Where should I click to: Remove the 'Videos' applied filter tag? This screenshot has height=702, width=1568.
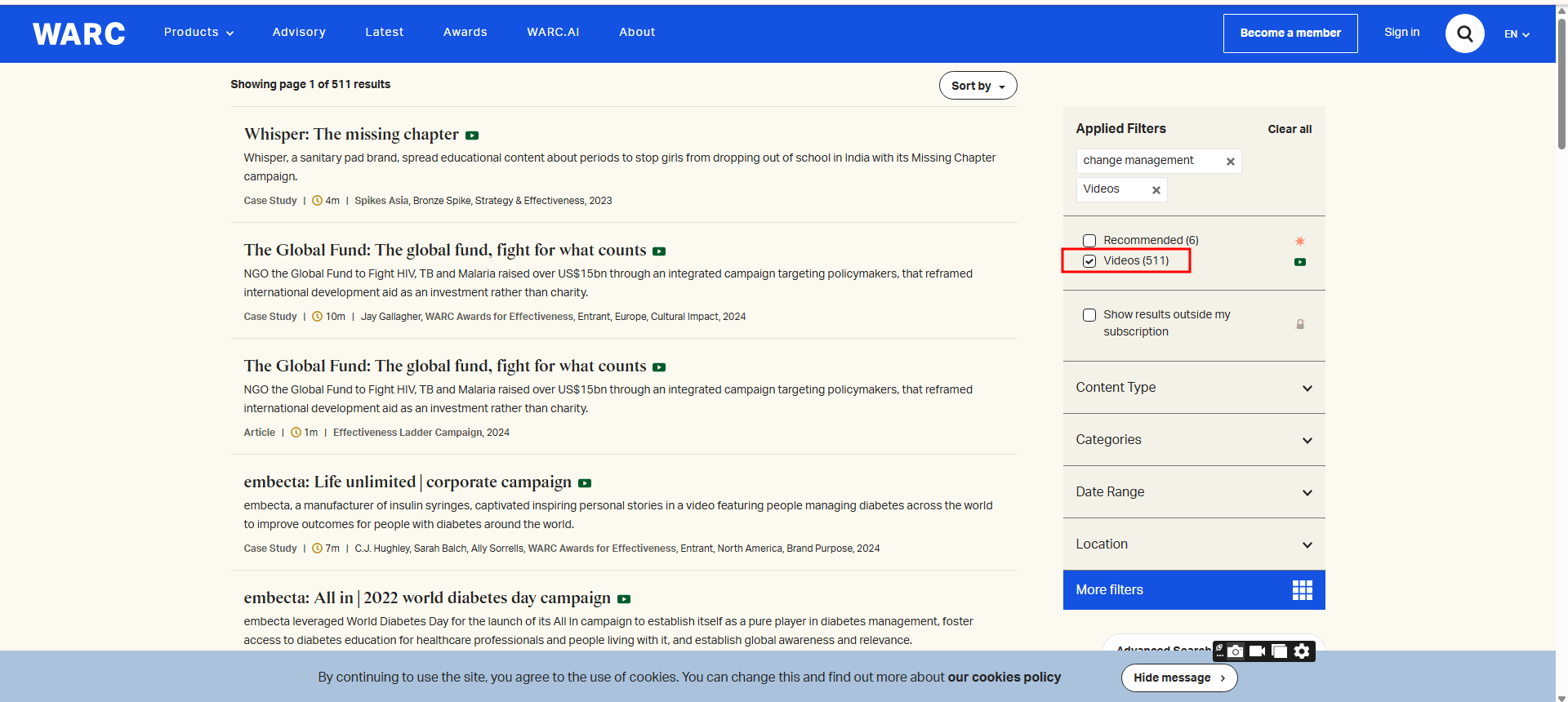[1156, 190]
